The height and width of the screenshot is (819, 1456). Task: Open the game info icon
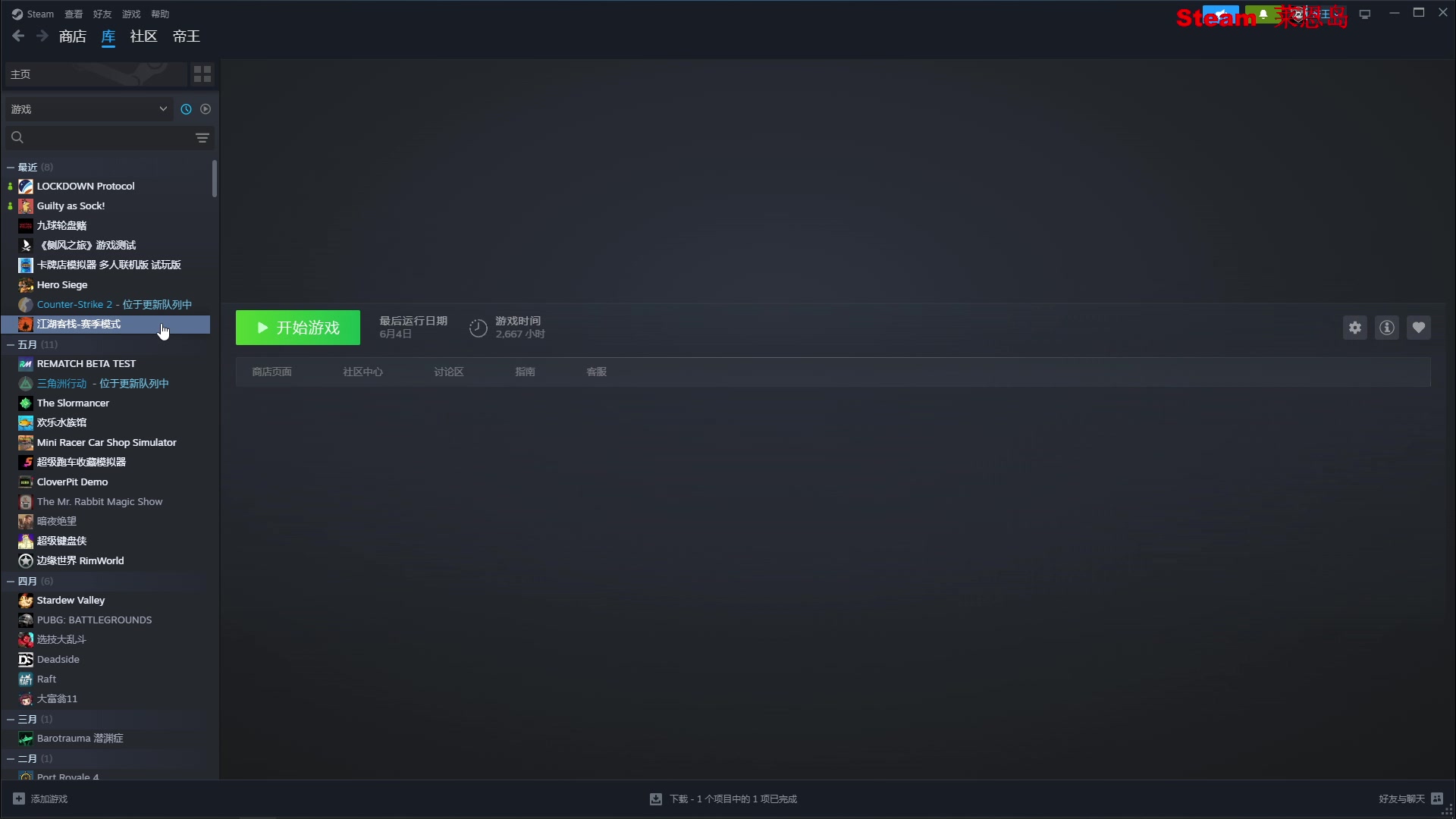click(1387, 328)
